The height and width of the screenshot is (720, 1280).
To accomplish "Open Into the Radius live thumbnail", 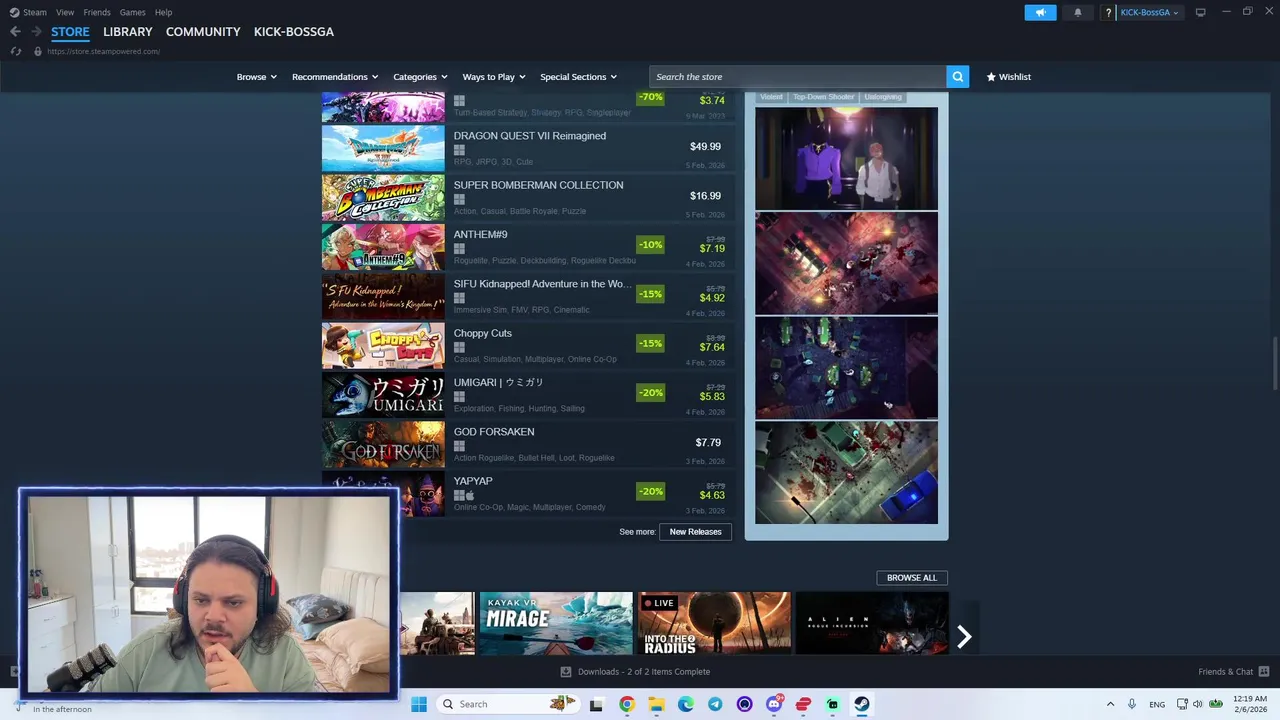I will pyautogui.click(x=714, y=623).
